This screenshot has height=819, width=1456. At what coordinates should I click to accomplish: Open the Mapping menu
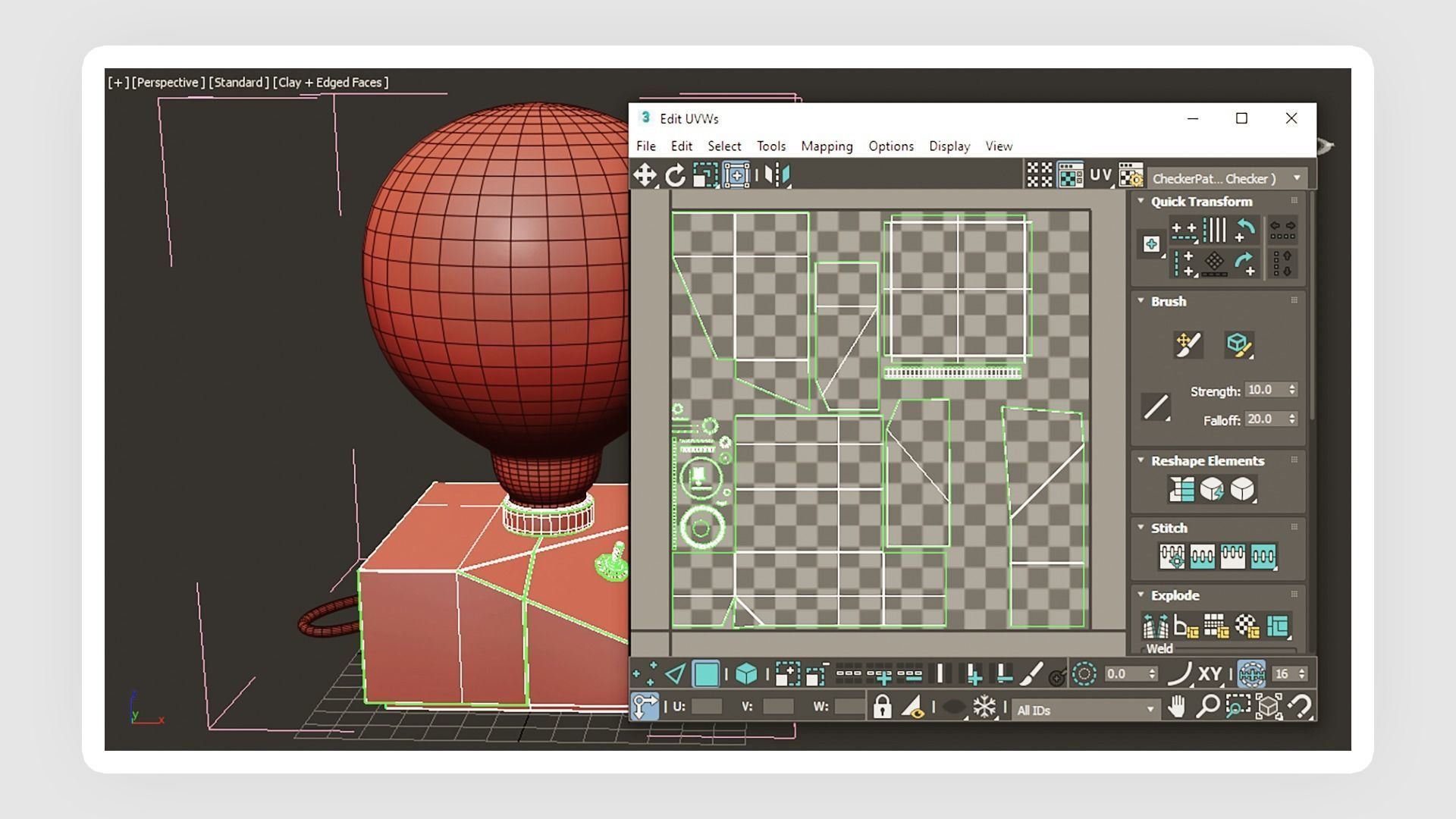click(827, 146)
